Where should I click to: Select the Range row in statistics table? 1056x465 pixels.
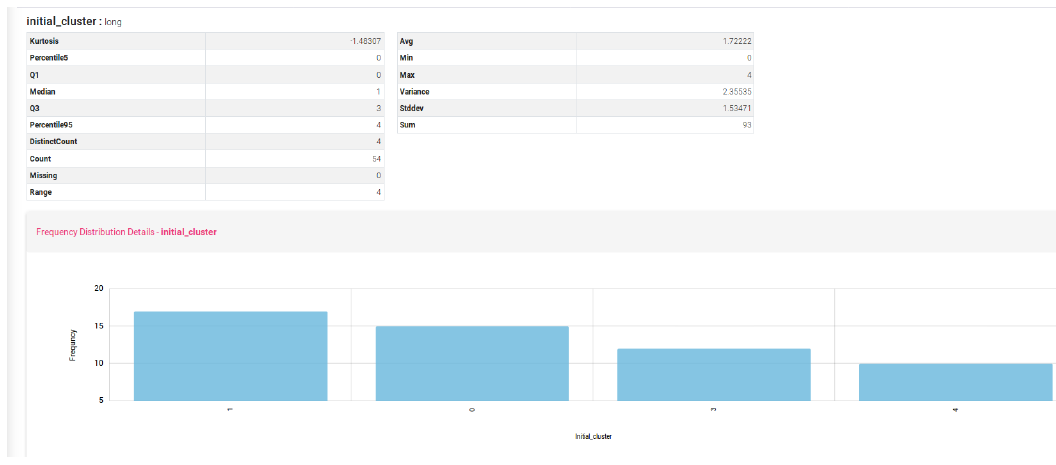point(204,192)
